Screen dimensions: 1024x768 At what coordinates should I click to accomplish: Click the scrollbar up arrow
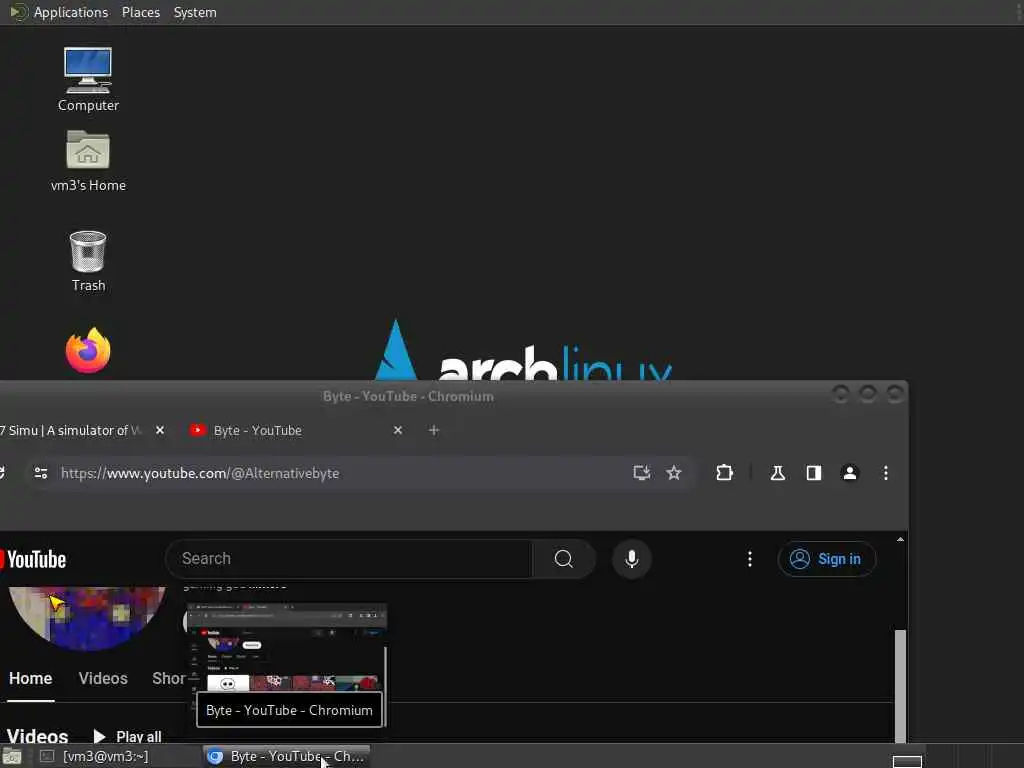901,539
